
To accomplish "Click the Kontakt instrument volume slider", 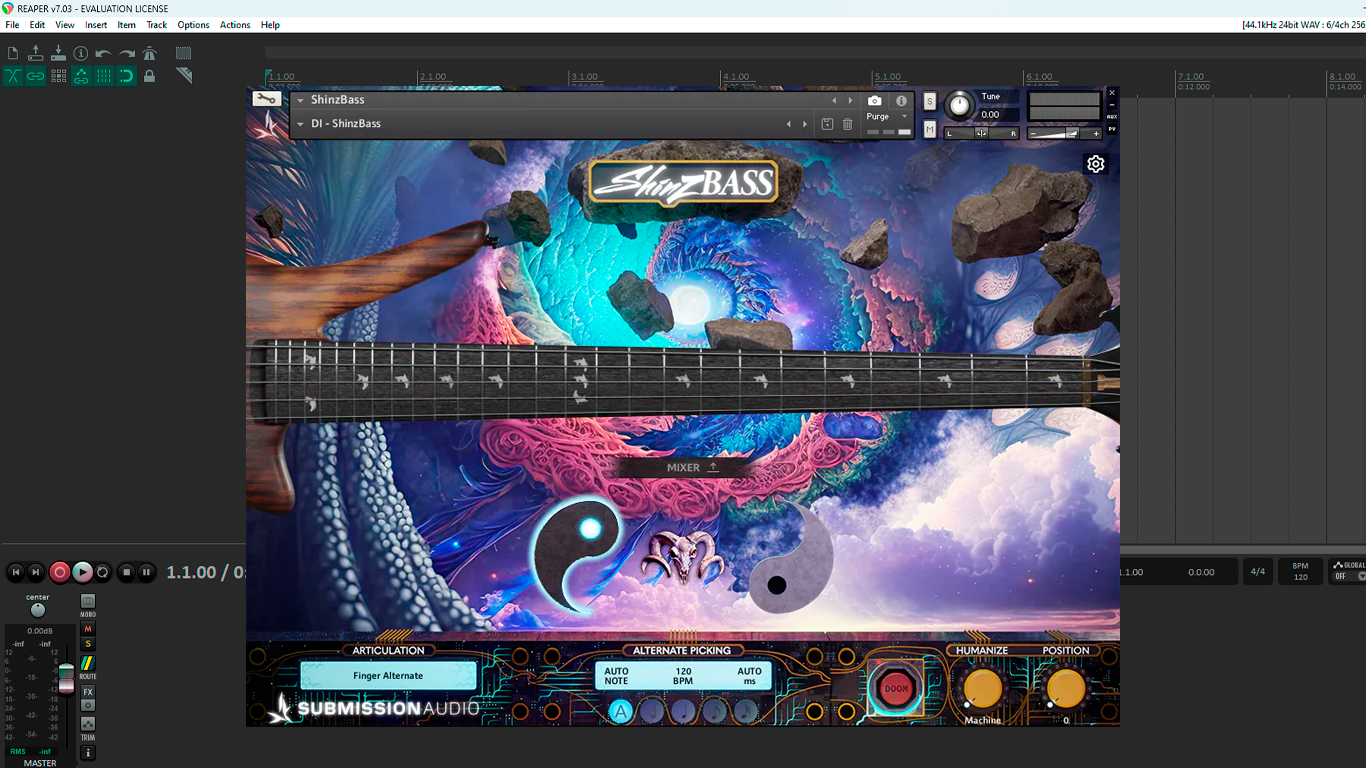I will point(1064,133).
